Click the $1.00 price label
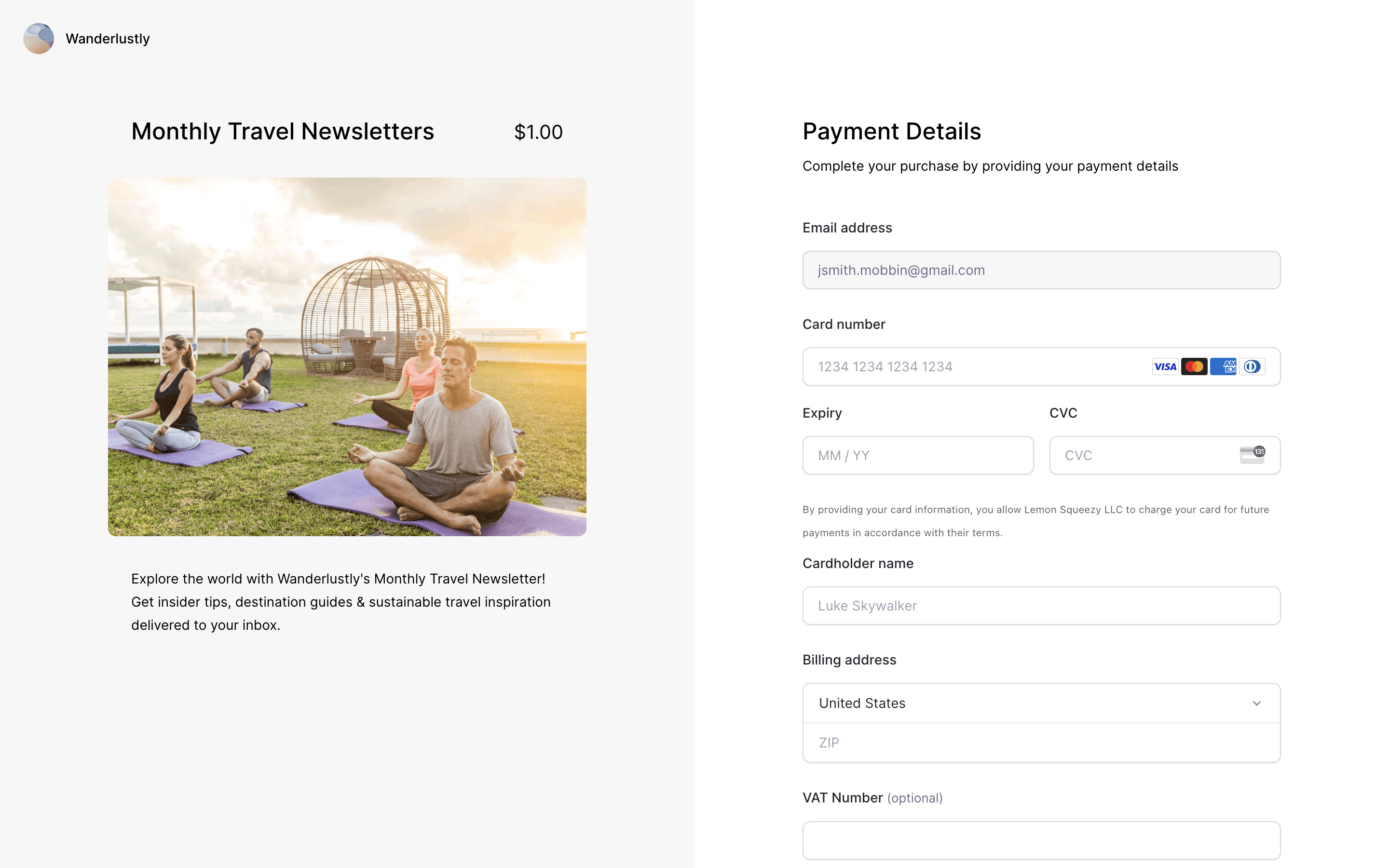Viewport: 1389px width, 868px height. [x=538, y=132]
